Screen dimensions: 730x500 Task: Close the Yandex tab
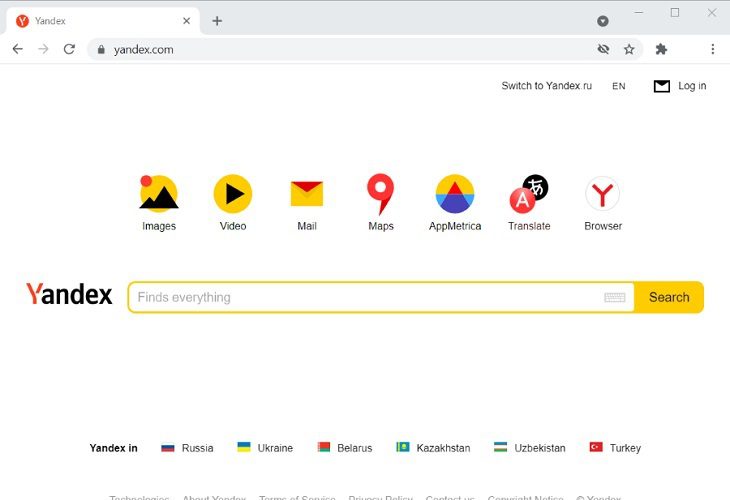[x=187, y=21]
